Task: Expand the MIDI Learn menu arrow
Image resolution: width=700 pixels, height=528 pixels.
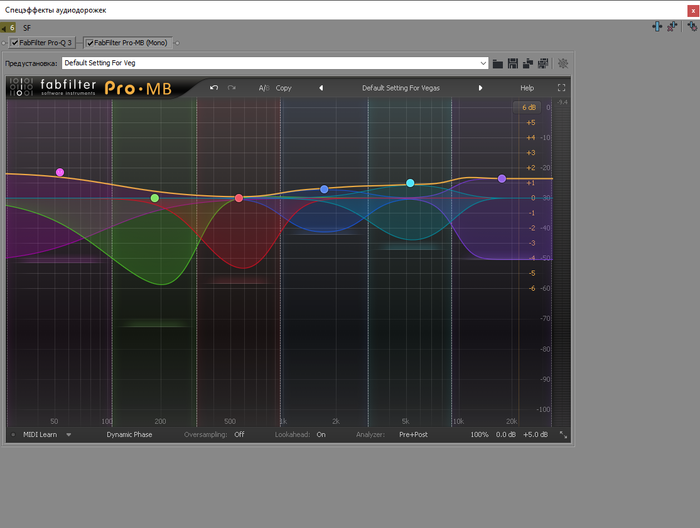Action: [69, 435]
